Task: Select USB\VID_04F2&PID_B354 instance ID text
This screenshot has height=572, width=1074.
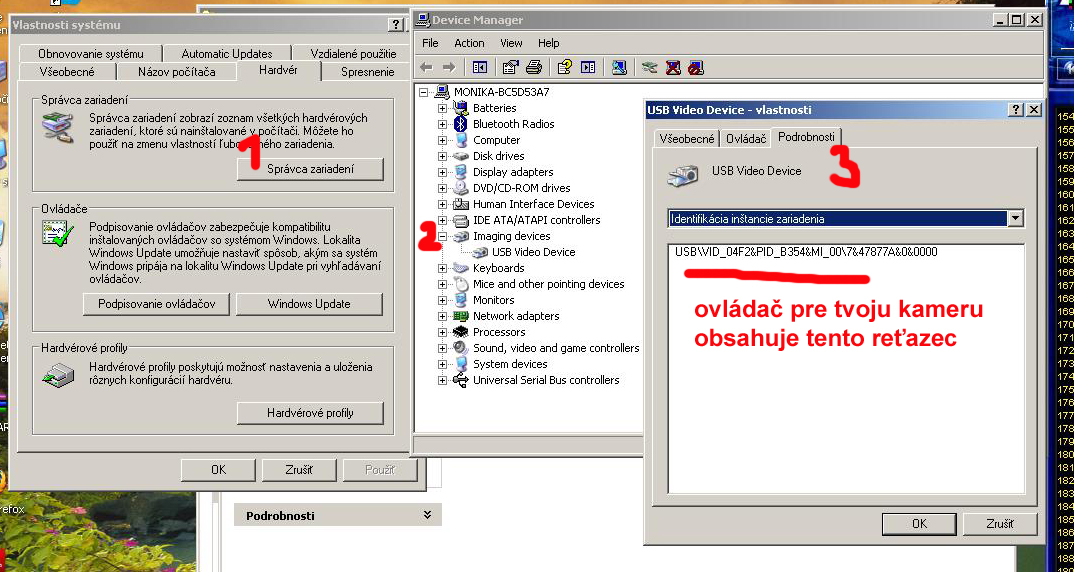Action: click(x=806, y=252)
